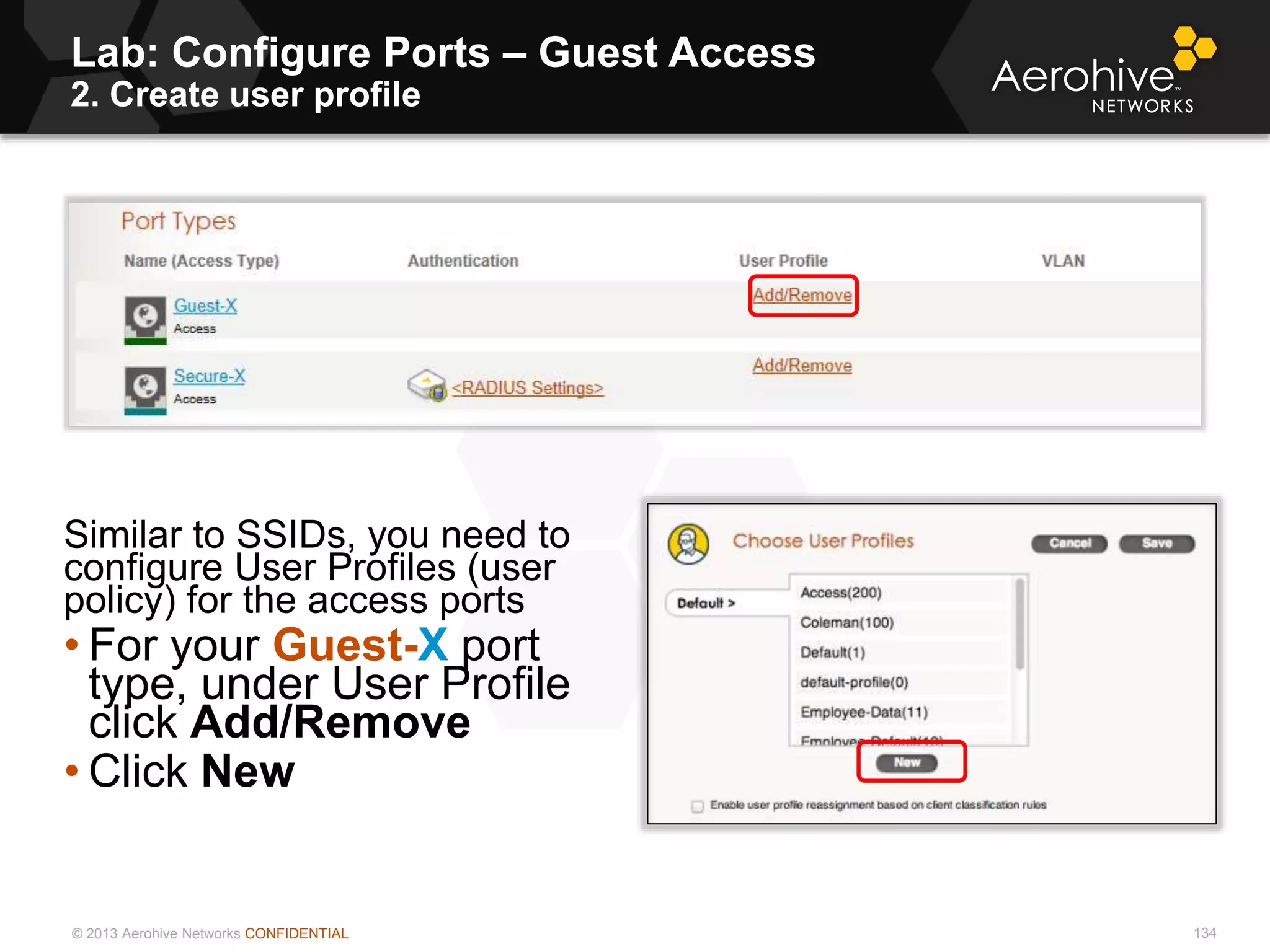Click the Name (Access Type) column header
The image size is (1270, 952).
pyautogui.click(x=202, y=261)
